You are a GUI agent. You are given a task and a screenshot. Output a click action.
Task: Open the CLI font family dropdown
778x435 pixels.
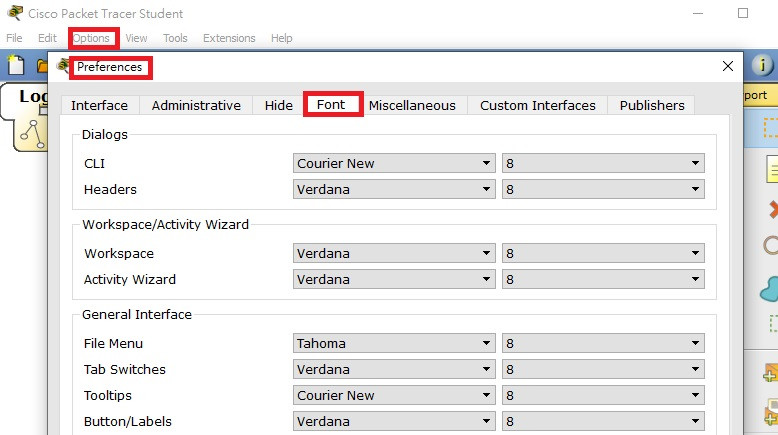click(394, 163)
